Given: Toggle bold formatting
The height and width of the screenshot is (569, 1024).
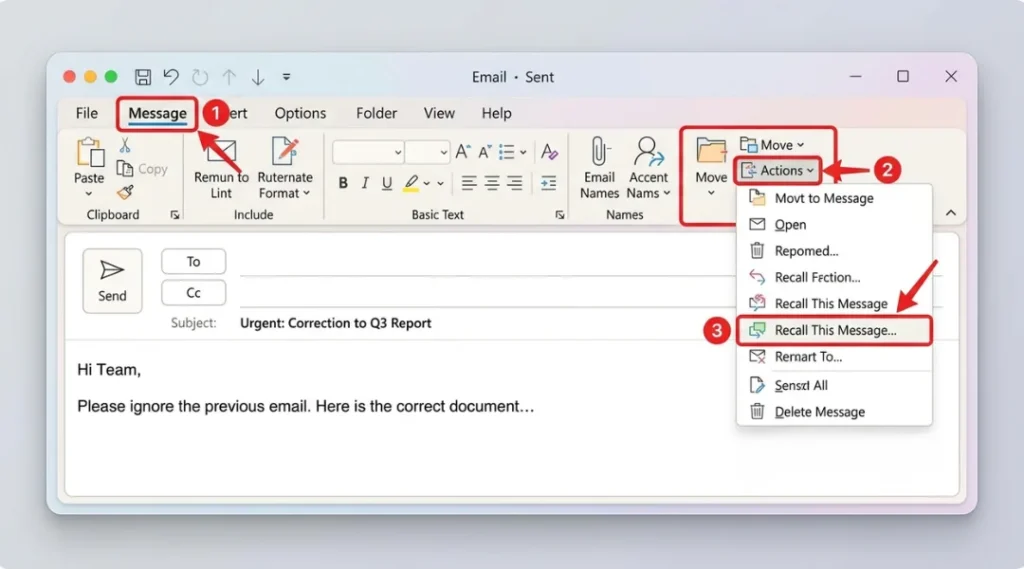Looking at the screenshot, I should [343, 184].
